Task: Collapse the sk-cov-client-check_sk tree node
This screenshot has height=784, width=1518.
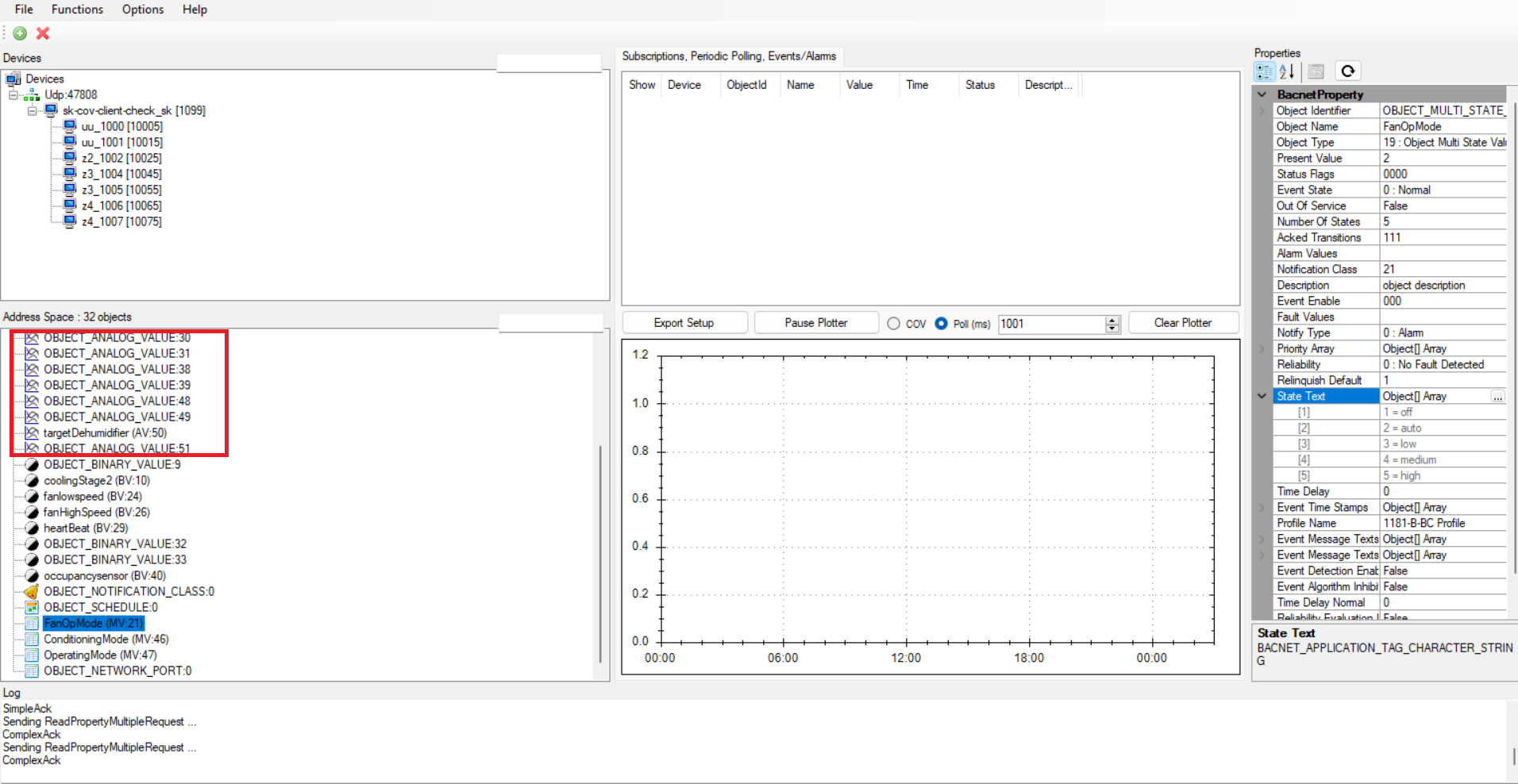Action: click(32, 110)
